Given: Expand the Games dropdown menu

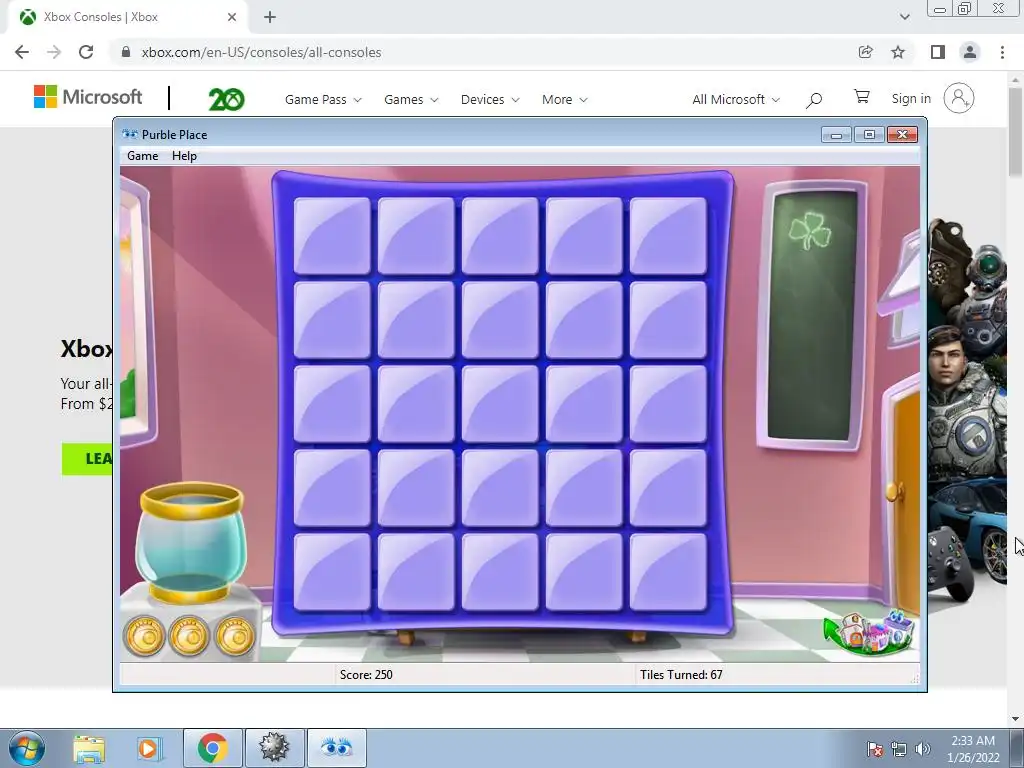Looking at the screenshot, I should pyautogui.click(x=411, y=99).
